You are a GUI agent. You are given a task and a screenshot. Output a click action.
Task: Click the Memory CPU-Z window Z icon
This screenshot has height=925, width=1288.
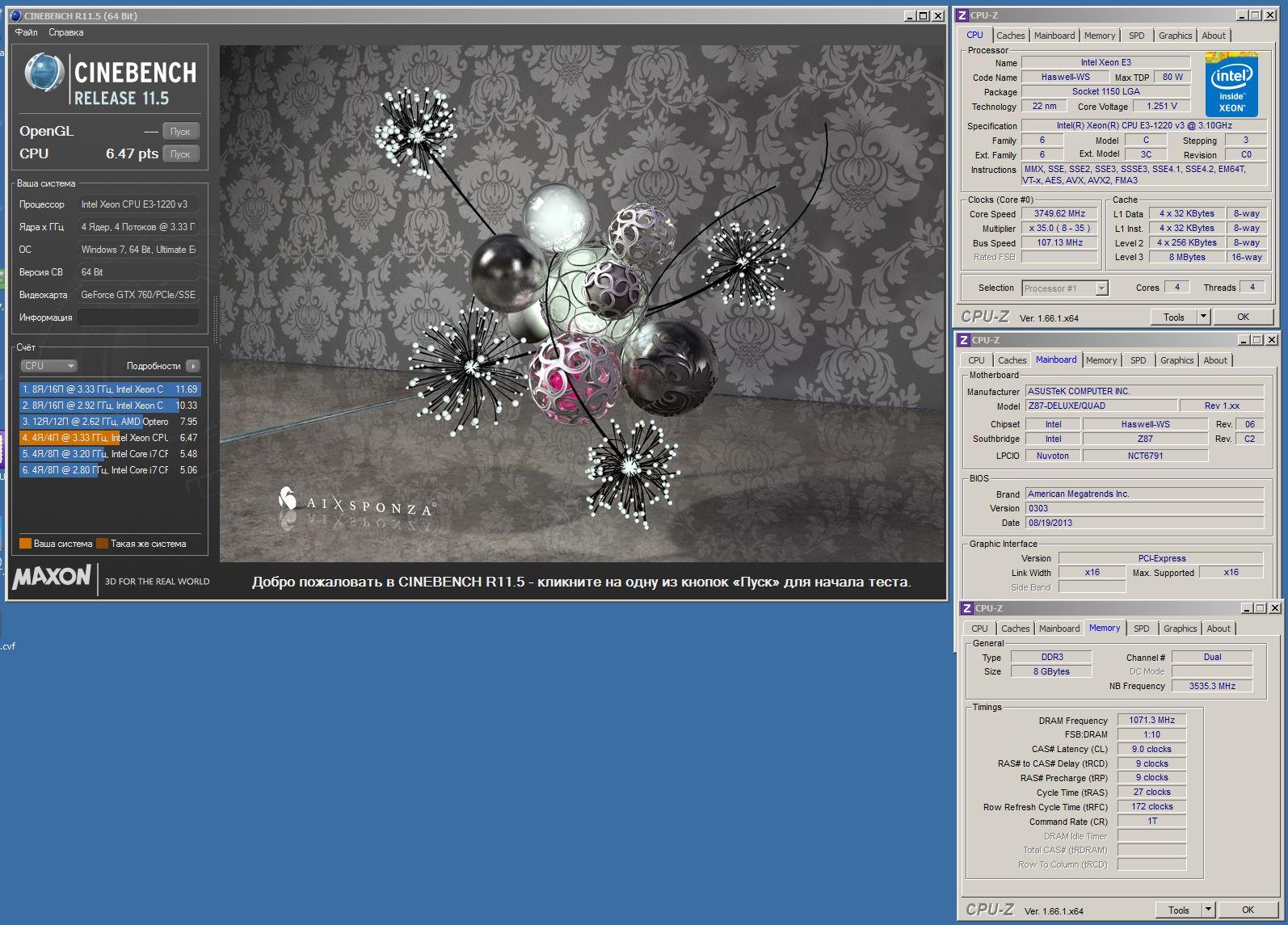coord(966,608)
